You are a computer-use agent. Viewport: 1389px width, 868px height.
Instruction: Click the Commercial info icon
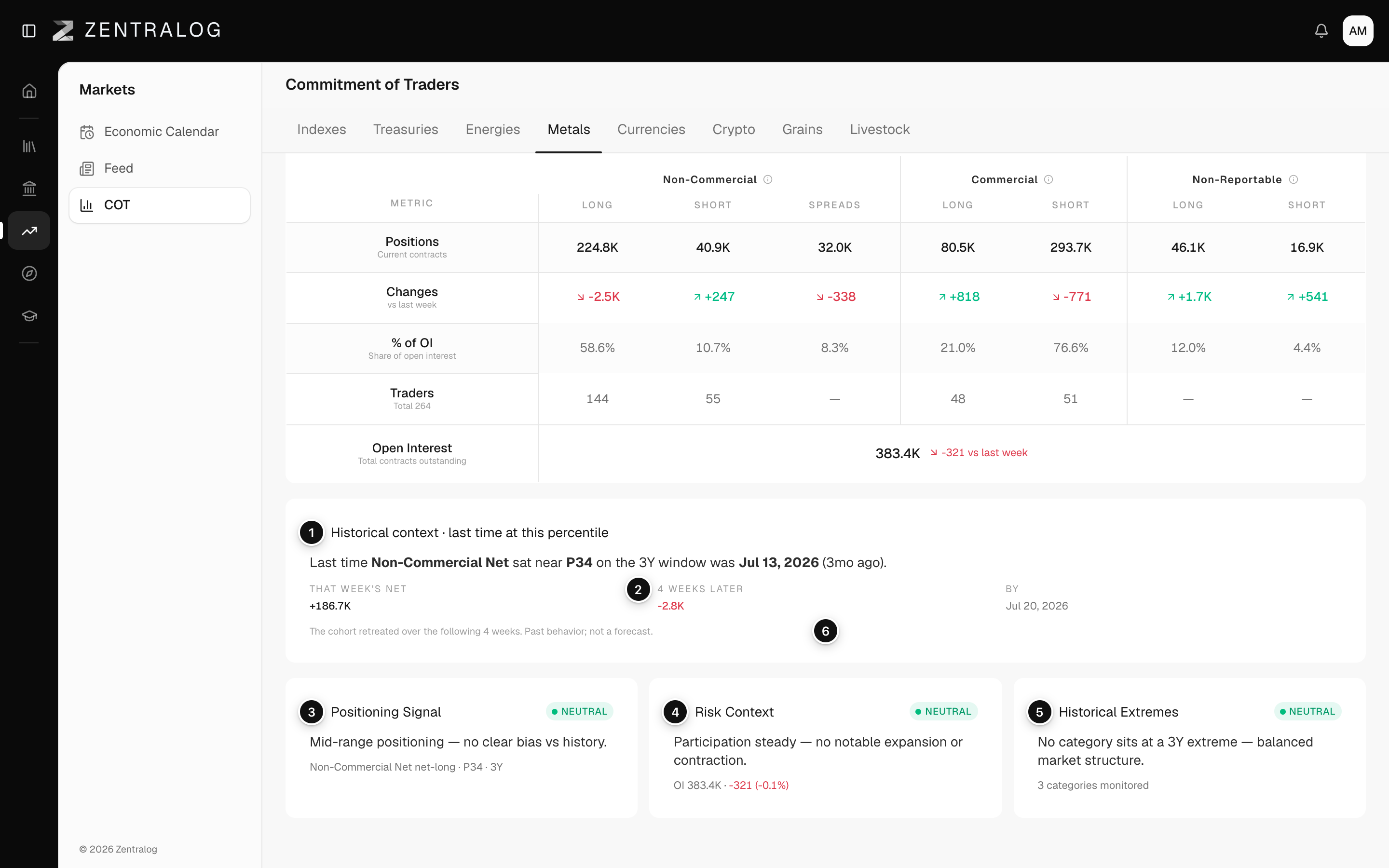pos(1049,180)
